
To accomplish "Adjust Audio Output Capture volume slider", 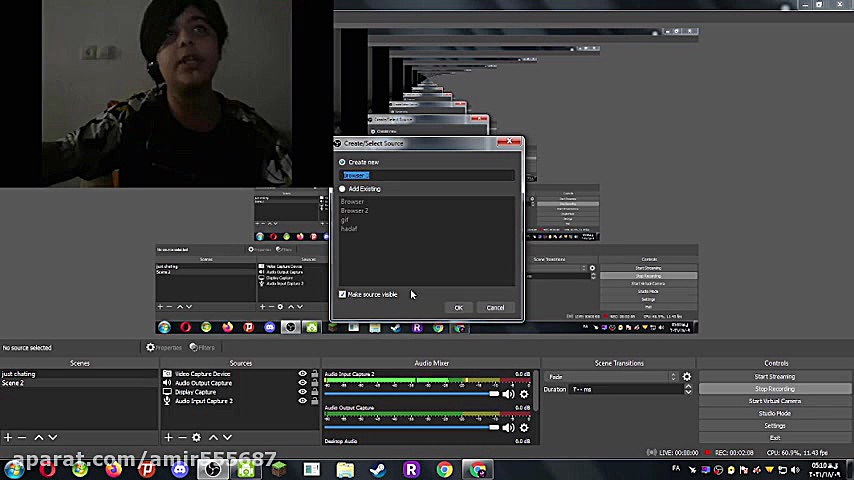I will (412, 427).
